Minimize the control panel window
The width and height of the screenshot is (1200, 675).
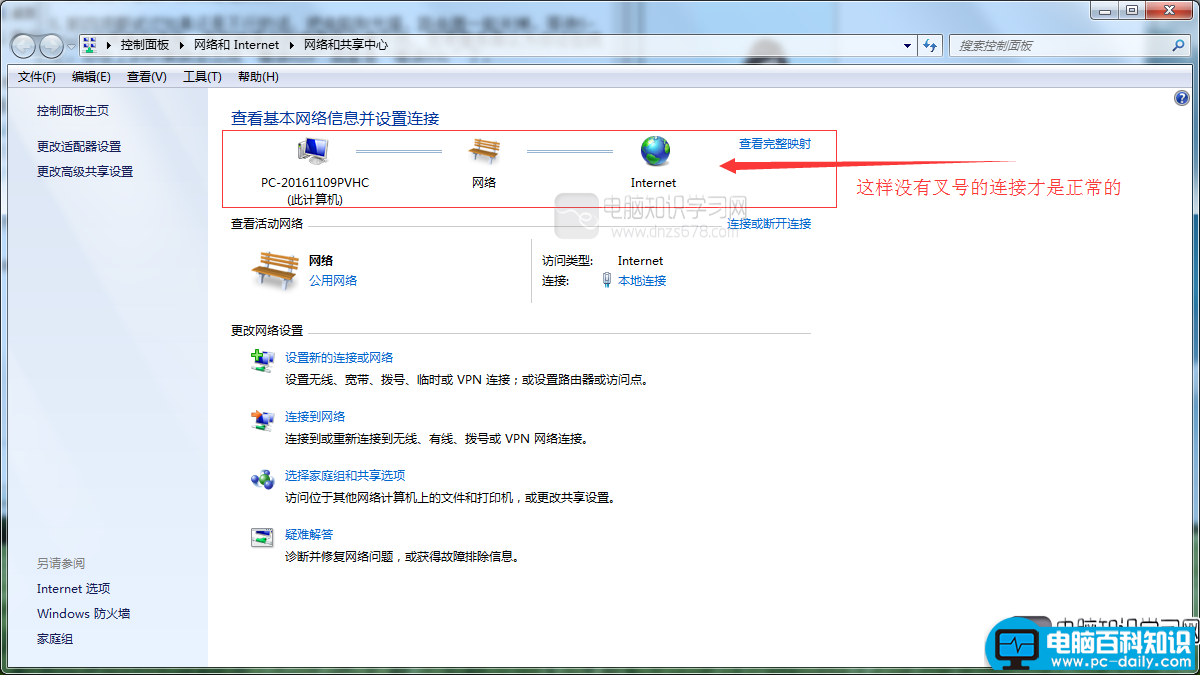[x=1106, y=10]
